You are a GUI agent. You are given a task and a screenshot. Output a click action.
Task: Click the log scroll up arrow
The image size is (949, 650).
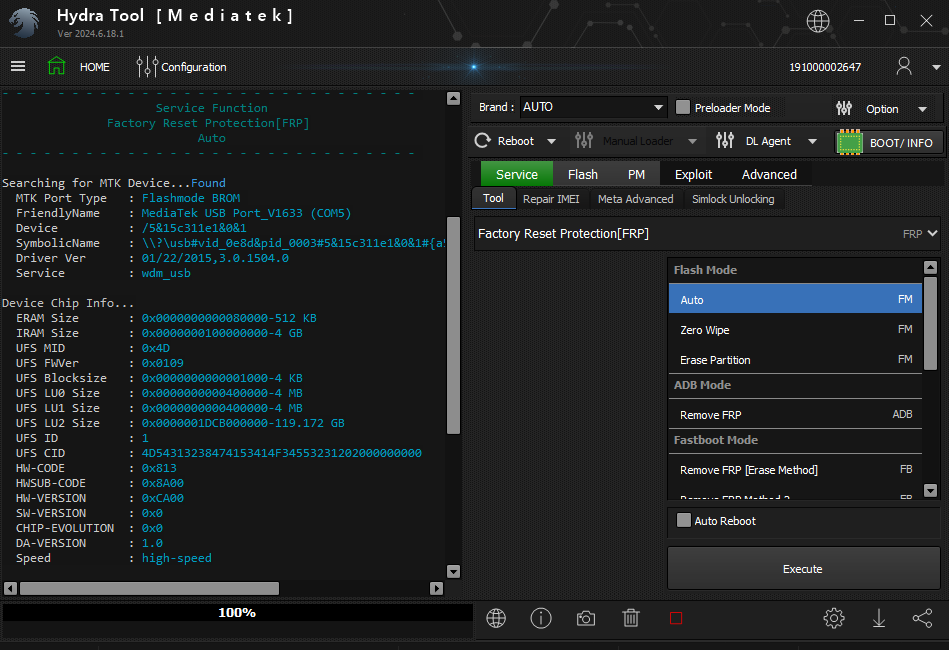[x=453, y=99]
